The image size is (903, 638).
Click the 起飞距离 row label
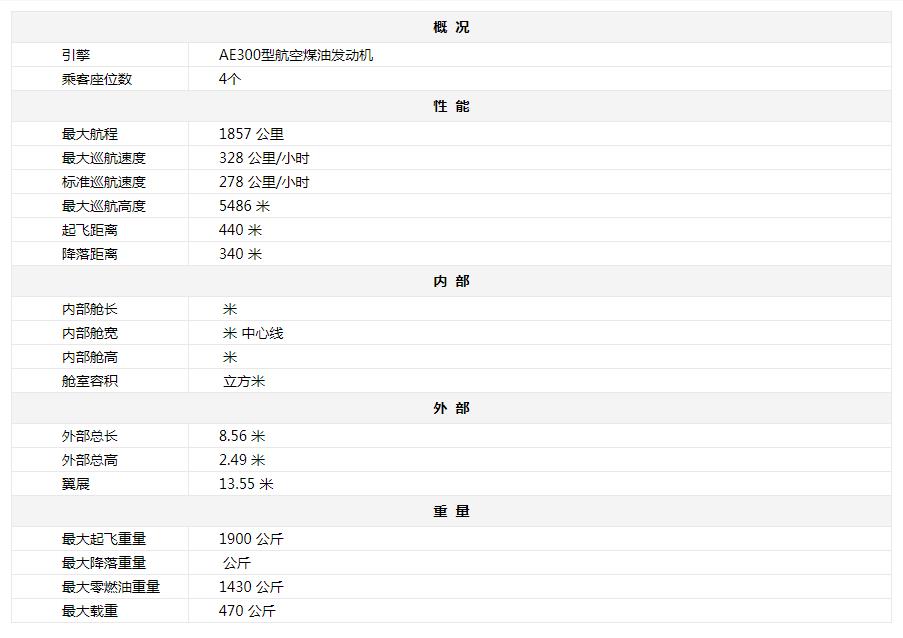90,230
